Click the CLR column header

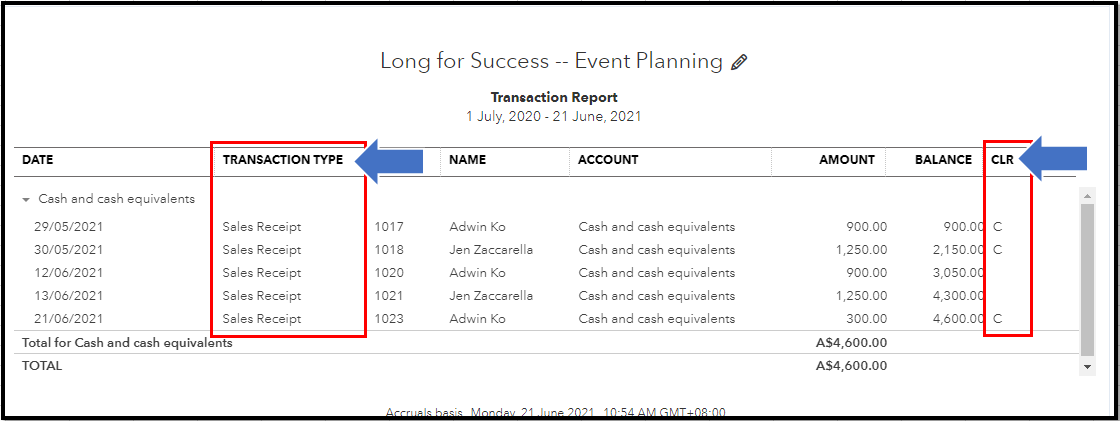click(x=1003, y=160)
